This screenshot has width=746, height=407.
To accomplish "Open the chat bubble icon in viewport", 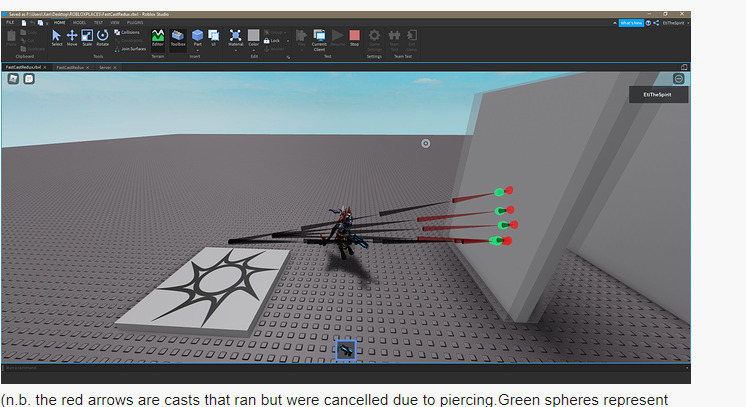I will tap(29, 79).
